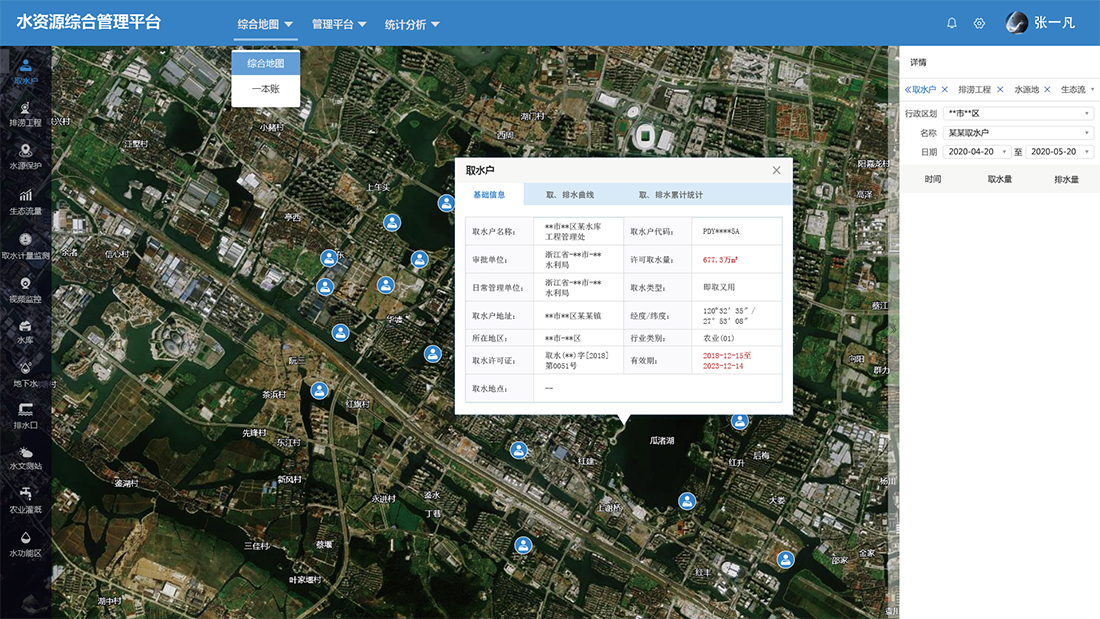This screenshot has width=1100, height=619.
Task: Open settings via the gear icon
Action: [979, 23]
